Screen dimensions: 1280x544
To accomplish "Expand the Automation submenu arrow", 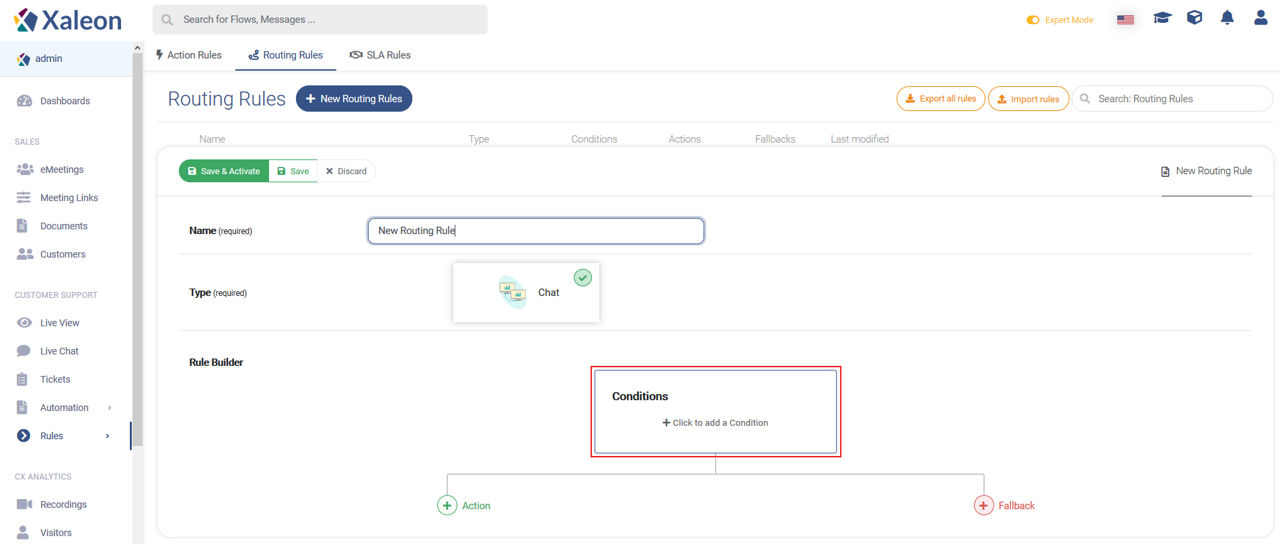I will pos(109,408).
